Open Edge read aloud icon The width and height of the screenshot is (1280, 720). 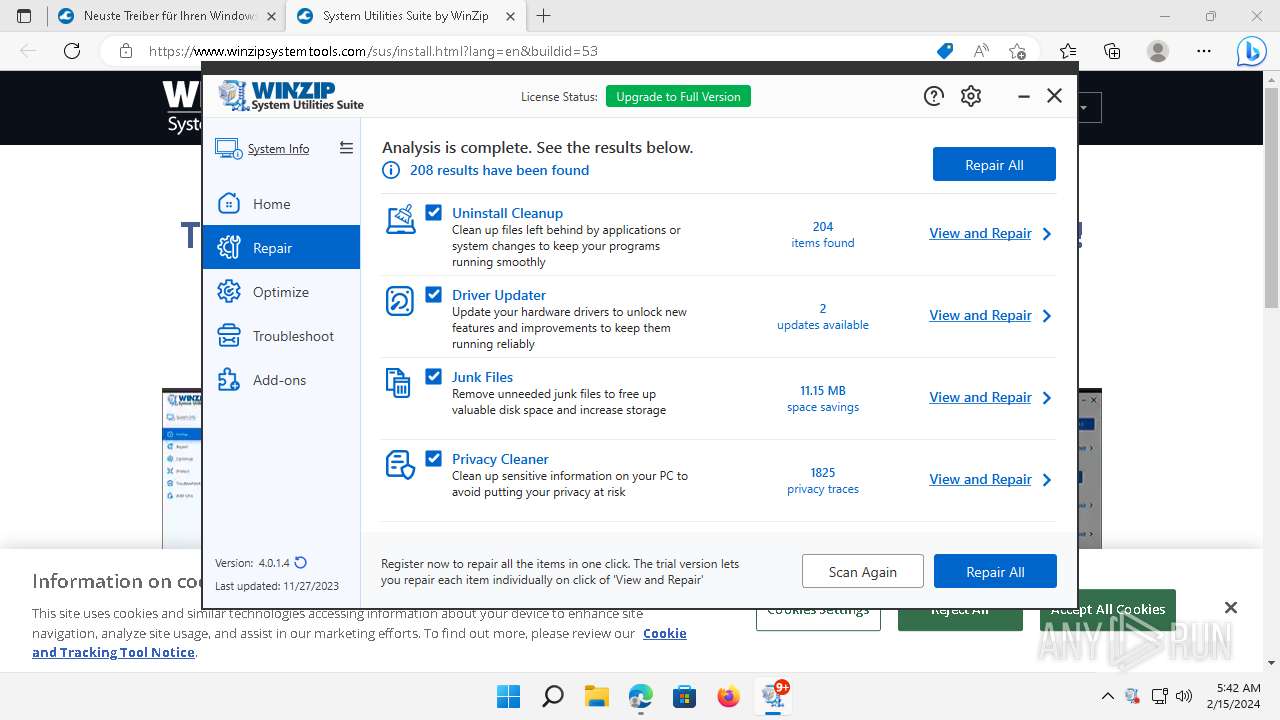click(981, 51)
